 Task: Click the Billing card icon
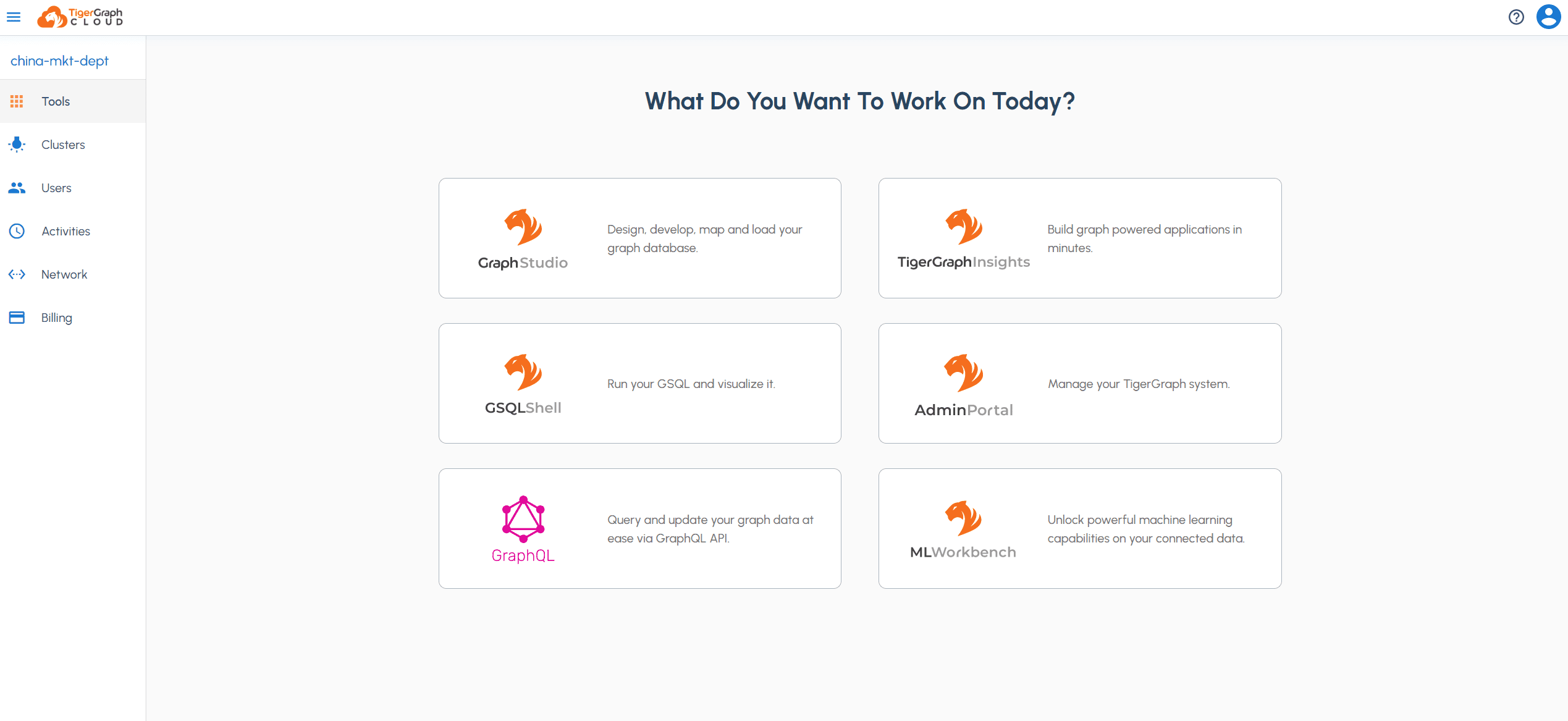[x=17, y=318]
